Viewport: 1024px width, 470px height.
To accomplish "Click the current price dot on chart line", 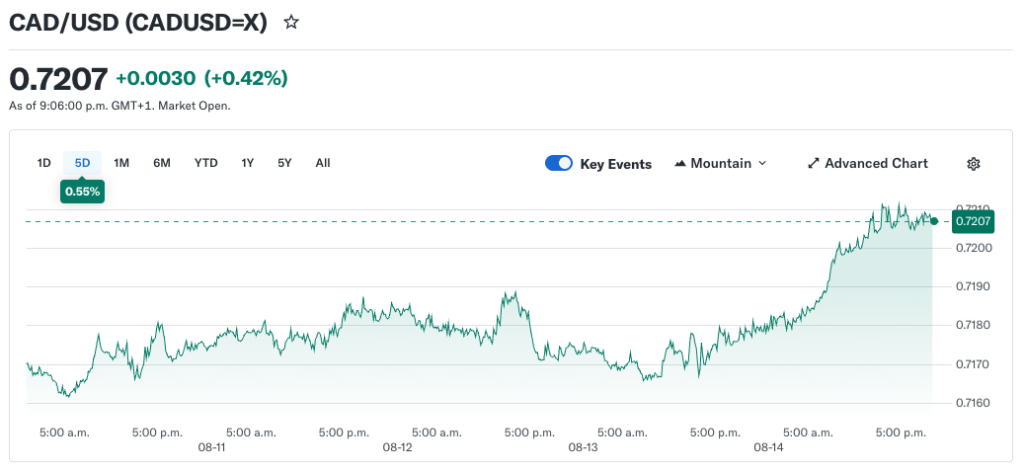I will click(934, 221).
